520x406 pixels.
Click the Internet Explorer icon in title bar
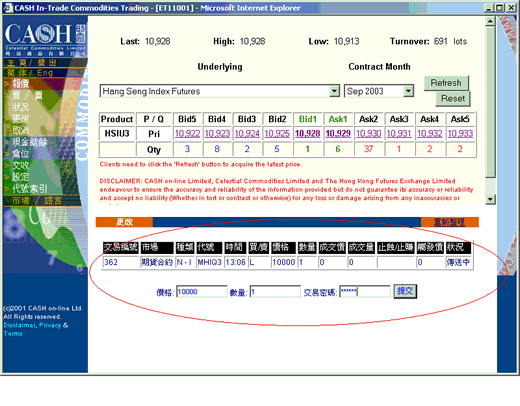tap(9, 8)
